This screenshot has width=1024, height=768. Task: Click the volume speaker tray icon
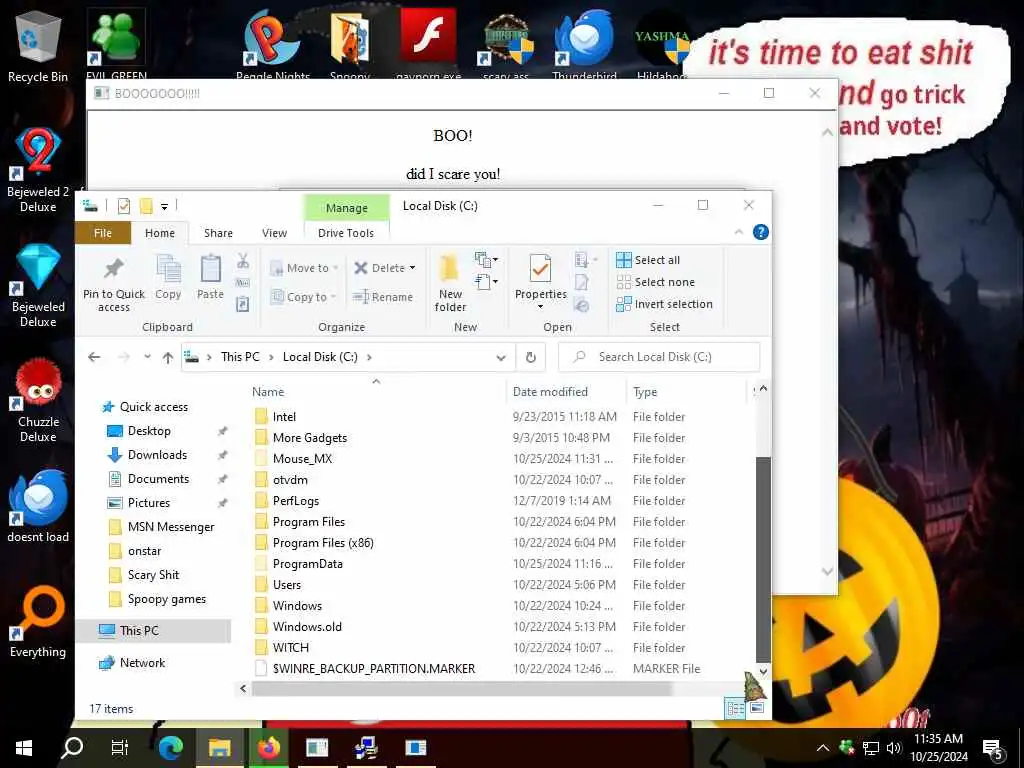coord(894,748)
